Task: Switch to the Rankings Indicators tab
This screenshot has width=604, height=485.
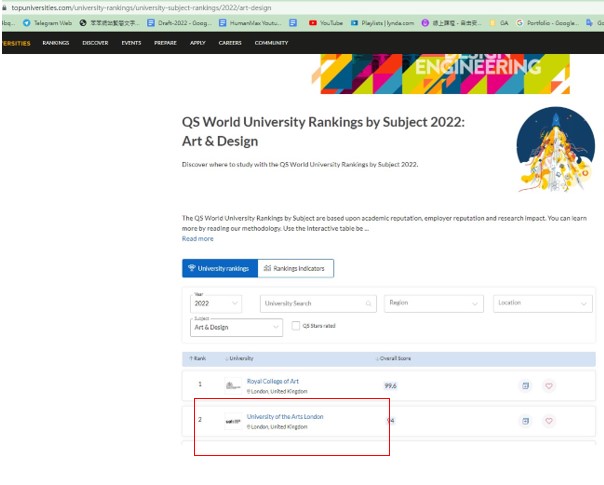Action: [x=295, y=268]
